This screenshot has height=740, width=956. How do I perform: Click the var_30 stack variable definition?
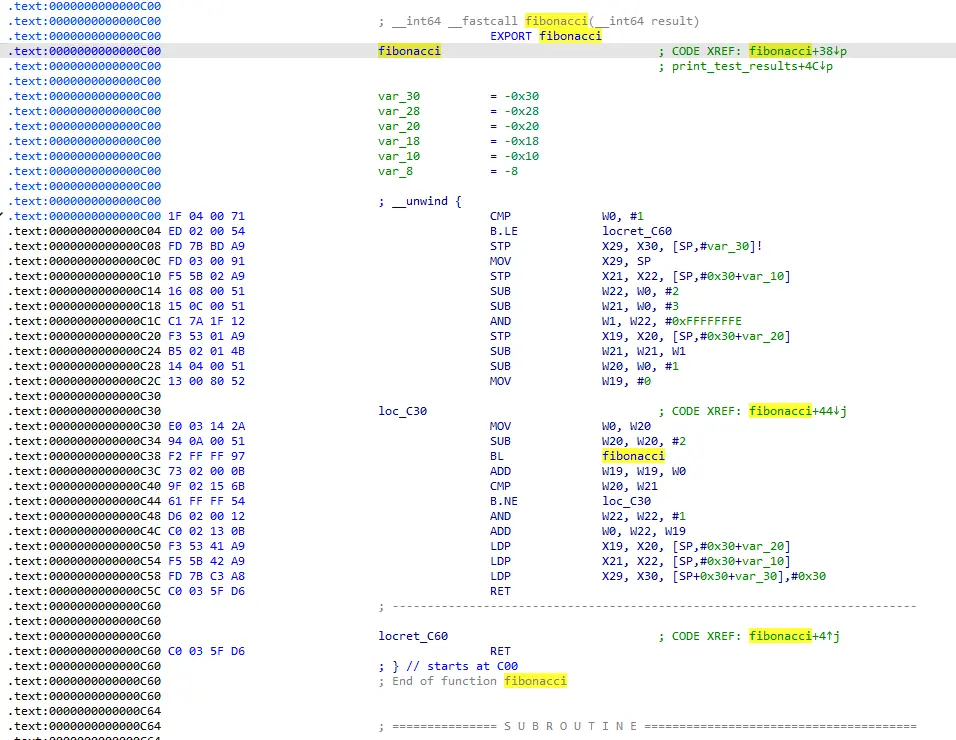click(399, 96)
